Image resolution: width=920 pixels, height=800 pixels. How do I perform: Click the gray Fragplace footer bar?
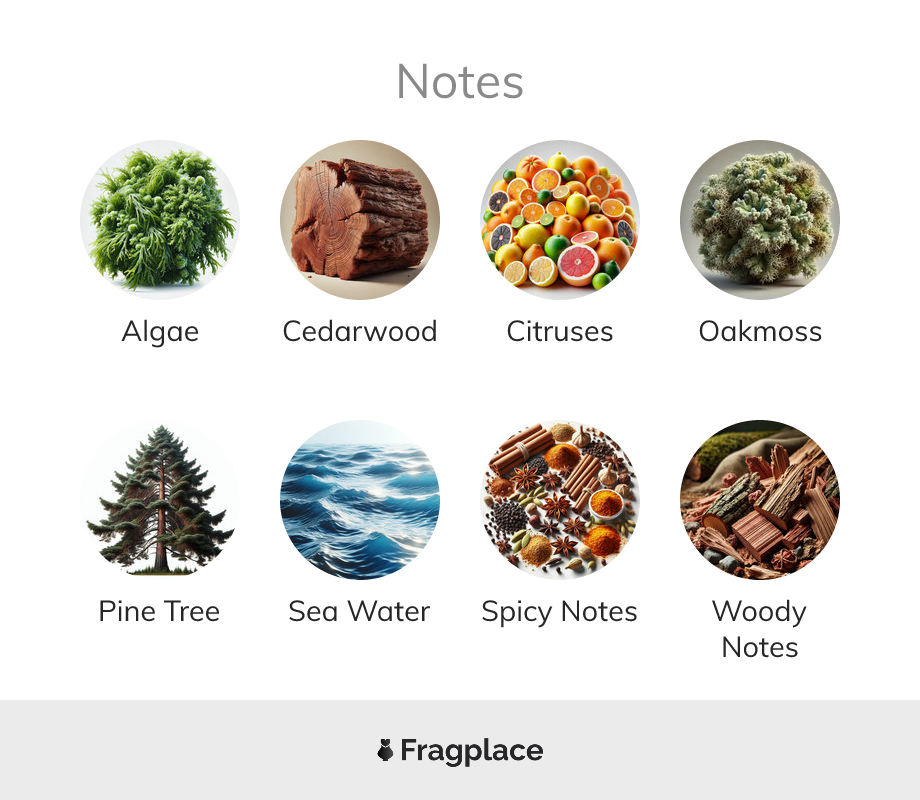point(460,750)
